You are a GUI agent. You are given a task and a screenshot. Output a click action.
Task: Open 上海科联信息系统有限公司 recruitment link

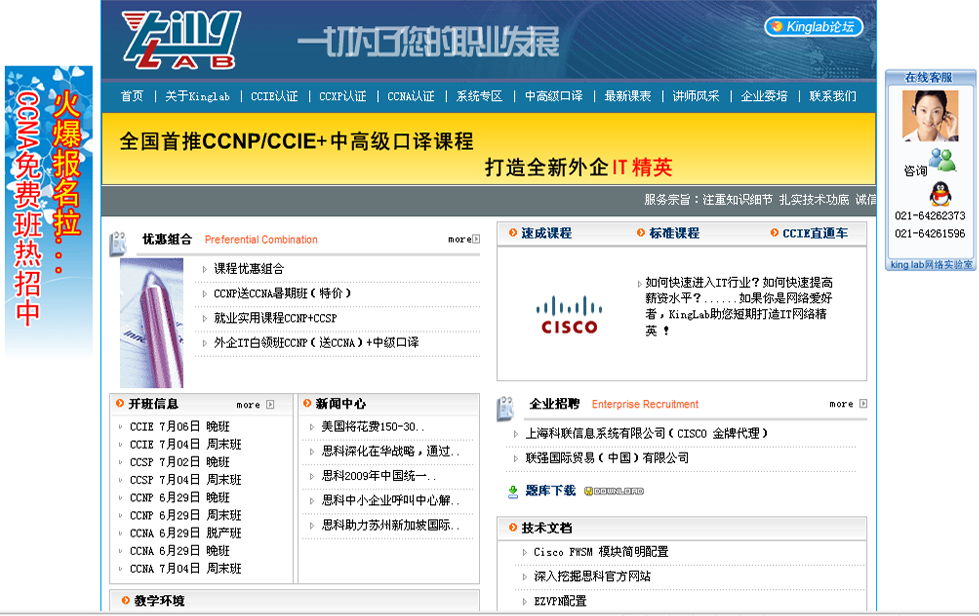click(x=647, y=433)
